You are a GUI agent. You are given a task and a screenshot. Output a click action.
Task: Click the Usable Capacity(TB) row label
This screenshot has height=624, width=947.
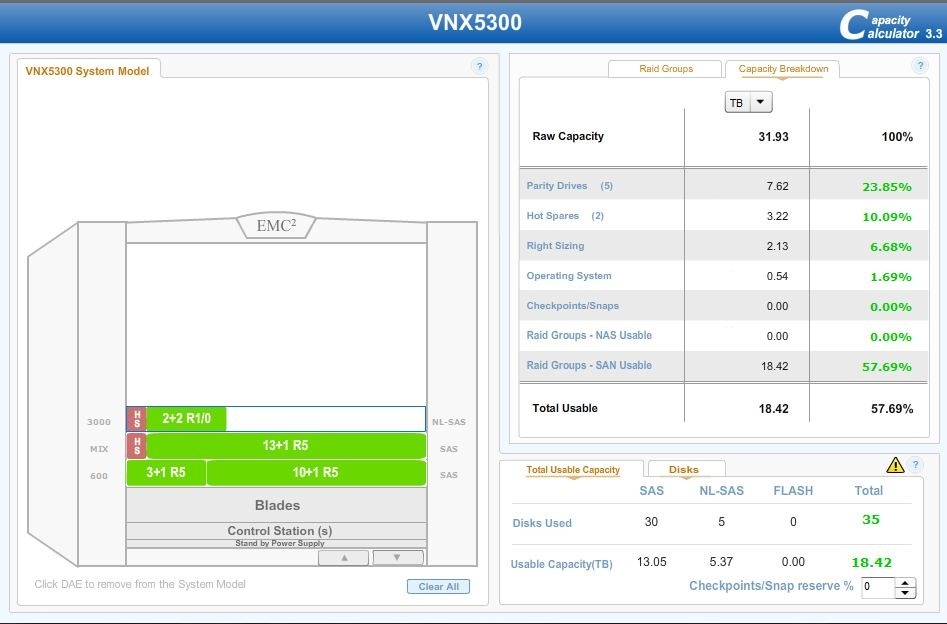tap(562, 564)
